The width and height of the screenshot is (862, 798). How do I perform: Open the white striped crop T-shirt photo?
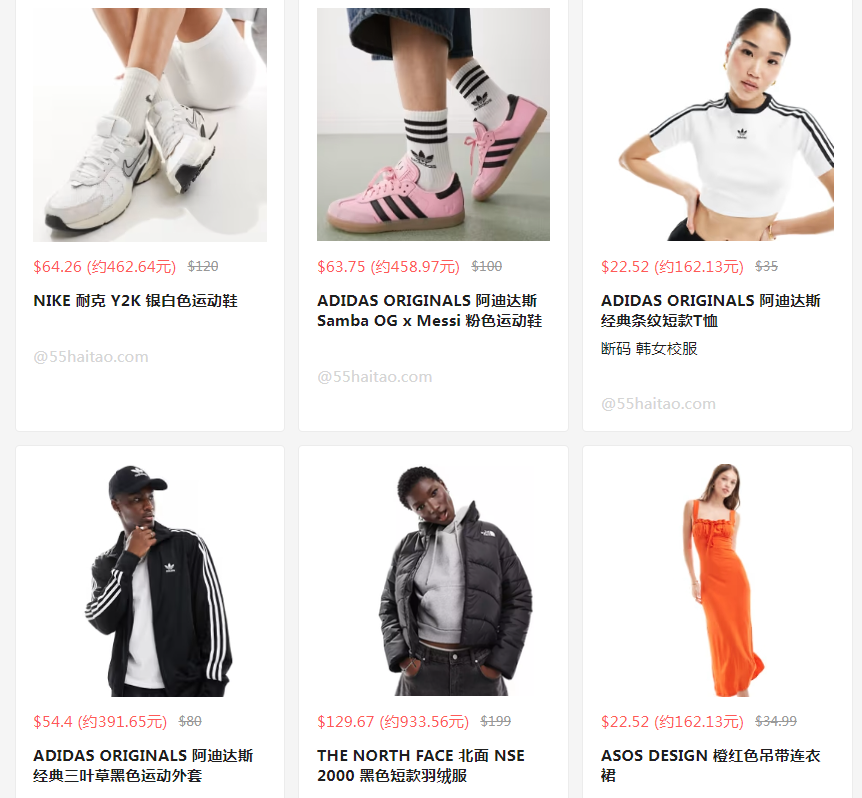pos(717,124)
